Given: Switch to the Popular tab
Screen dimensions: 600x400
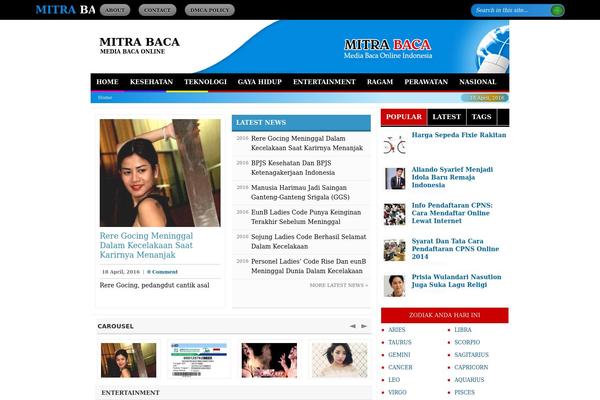Looking at the screenshot, I should 404,117.
